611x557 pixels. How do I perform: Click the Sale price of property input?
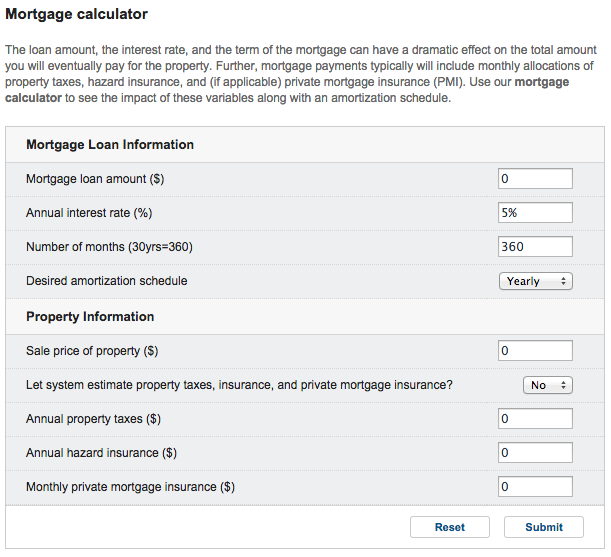click(x=535, y=351)
